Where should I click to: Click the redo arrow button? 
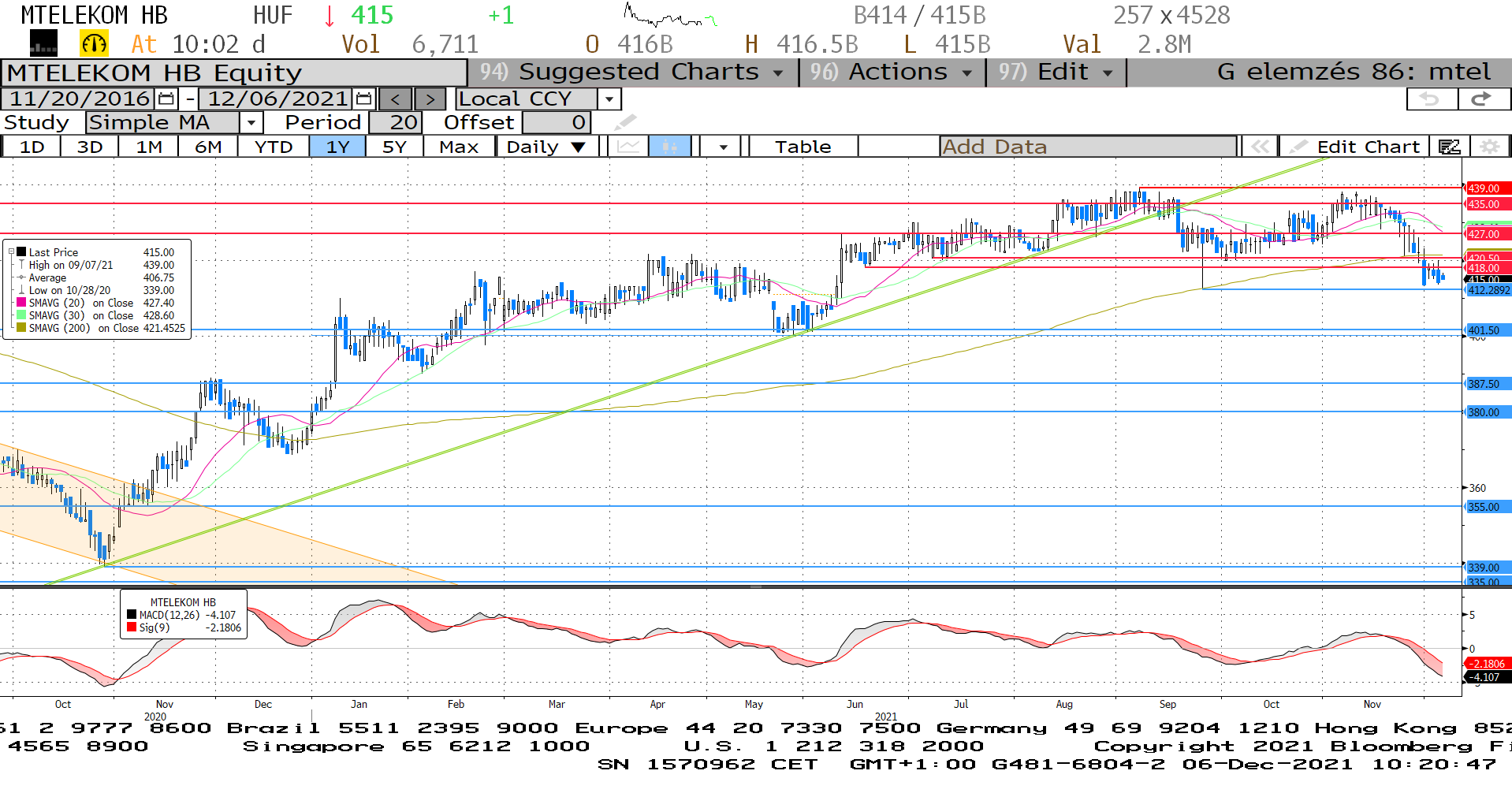point(1483,99)
